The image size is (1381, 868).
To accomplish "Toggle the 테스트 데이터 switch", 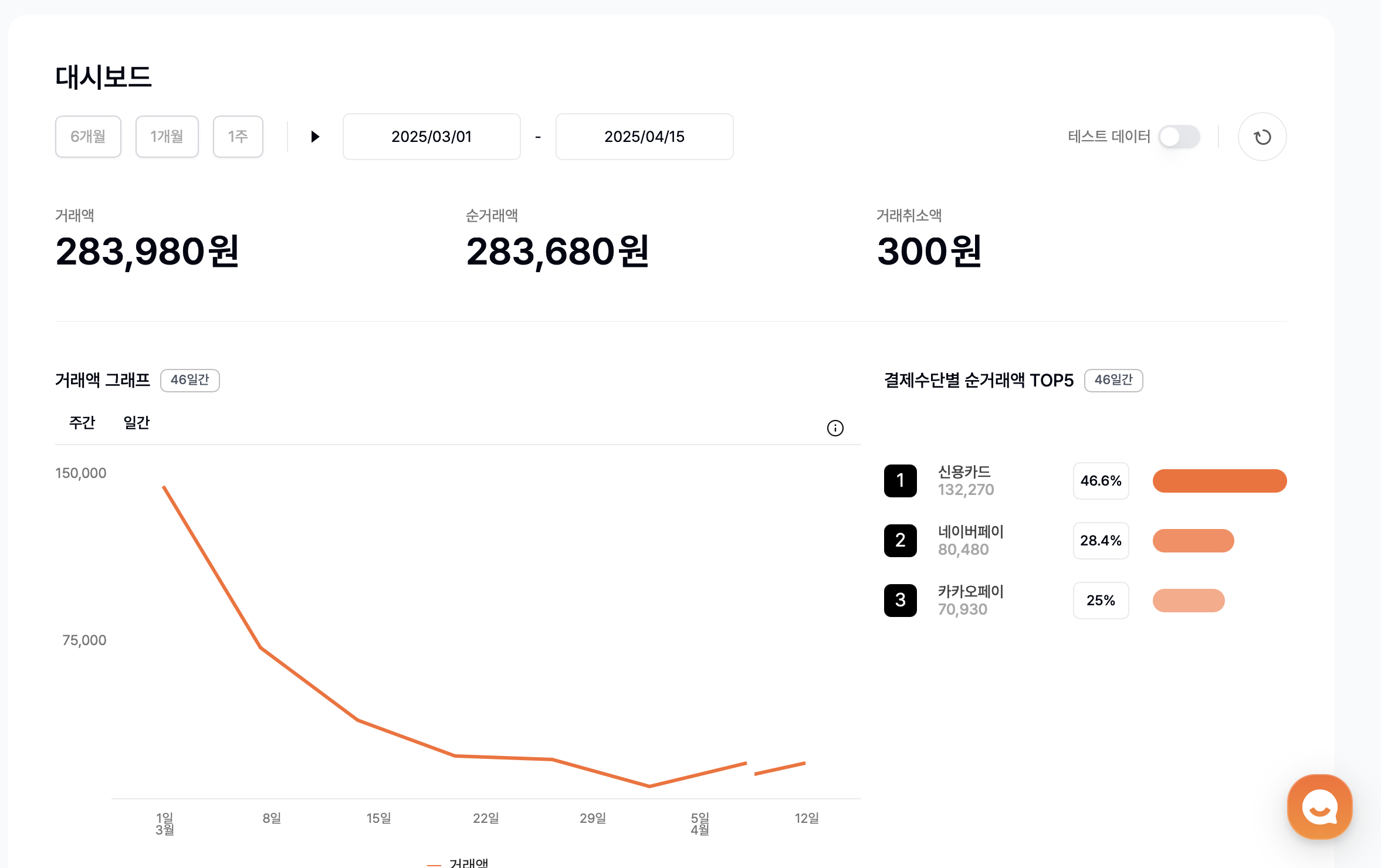I will click(1179, 137).
